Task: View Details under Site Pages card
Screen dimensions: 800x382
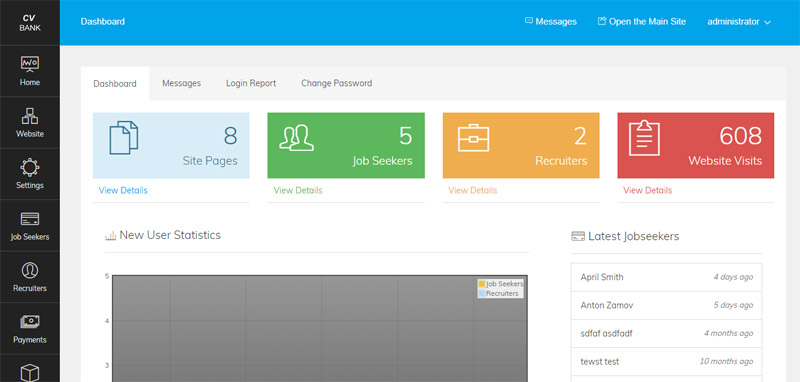Action: pyautogui.click(x=123, y=190)
